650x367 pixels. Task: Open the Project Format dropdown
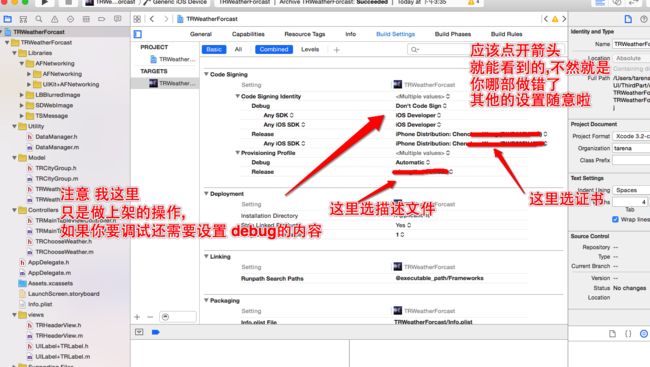click(631, 136)
